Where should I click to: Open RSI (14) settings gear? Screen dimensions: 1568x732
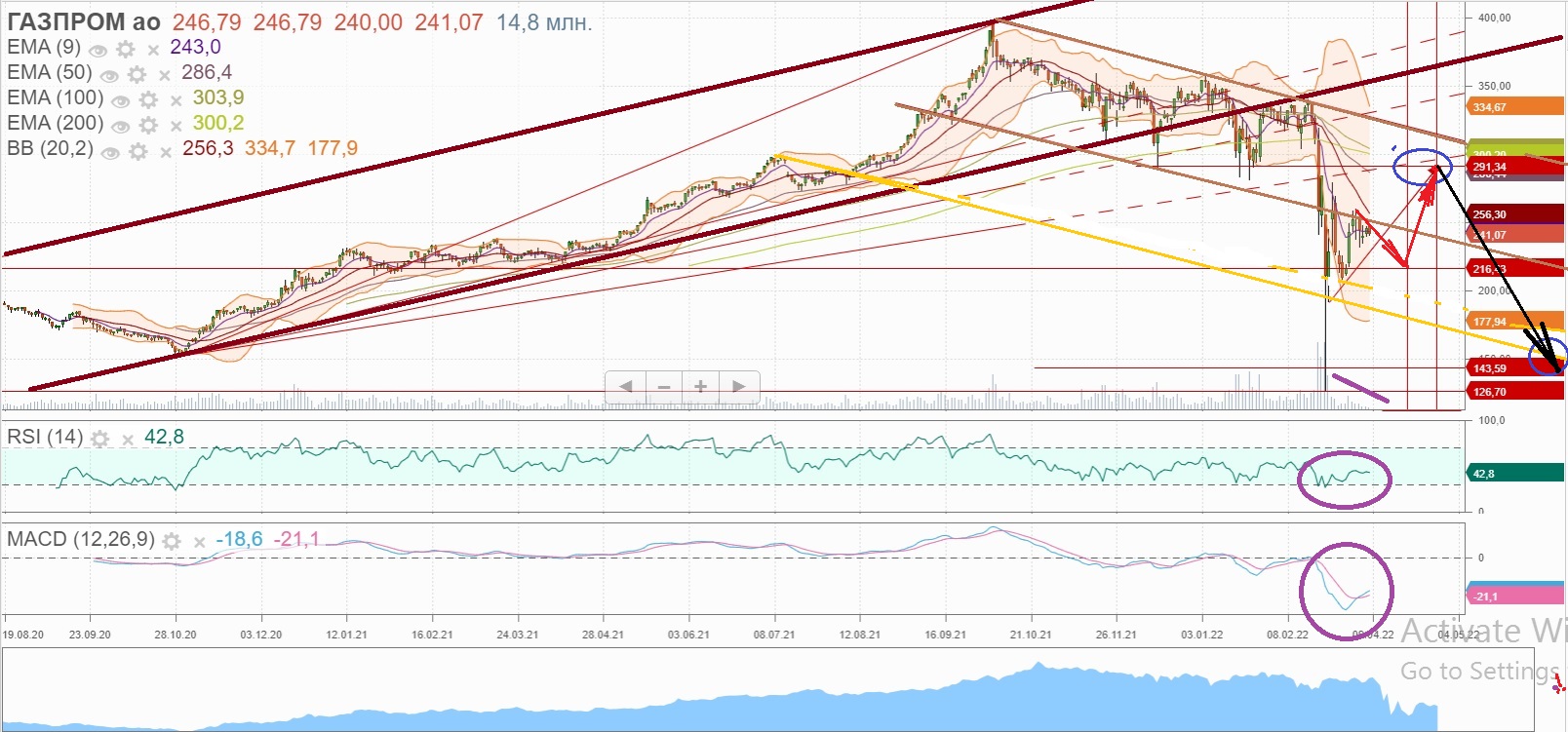(99, 439)
